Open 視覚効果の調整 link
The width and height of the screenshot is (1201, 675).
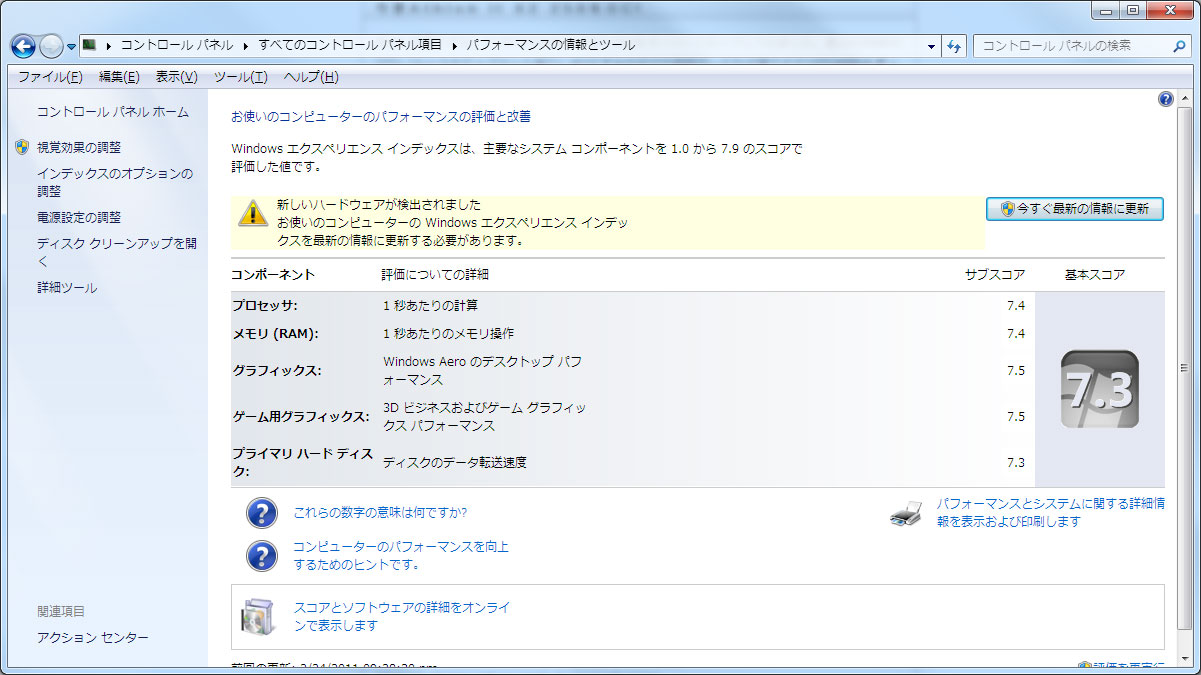pos(79,147)
